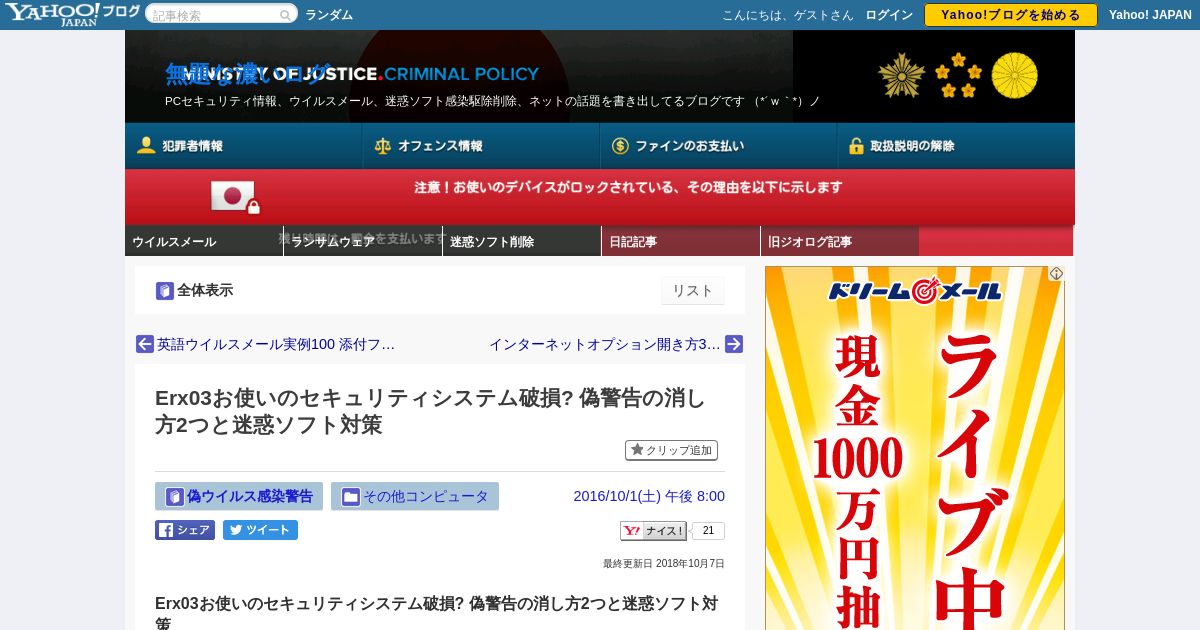Click the クリップ追加 button
The height and width of the screenshot is (630, 1200).
tap(671, 450)
